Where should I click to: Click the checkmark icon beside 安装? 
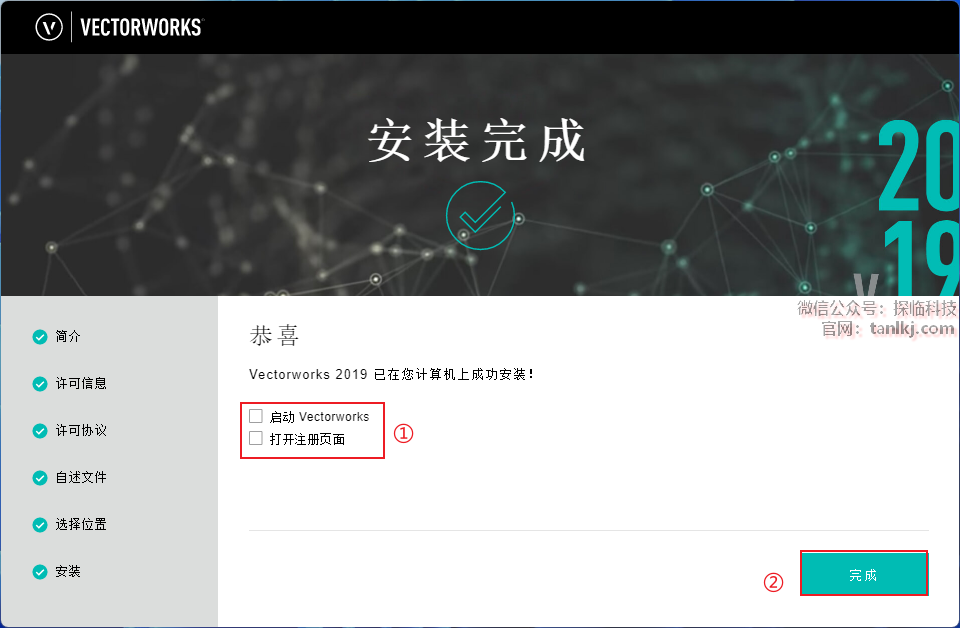click(x=40, y=572)
